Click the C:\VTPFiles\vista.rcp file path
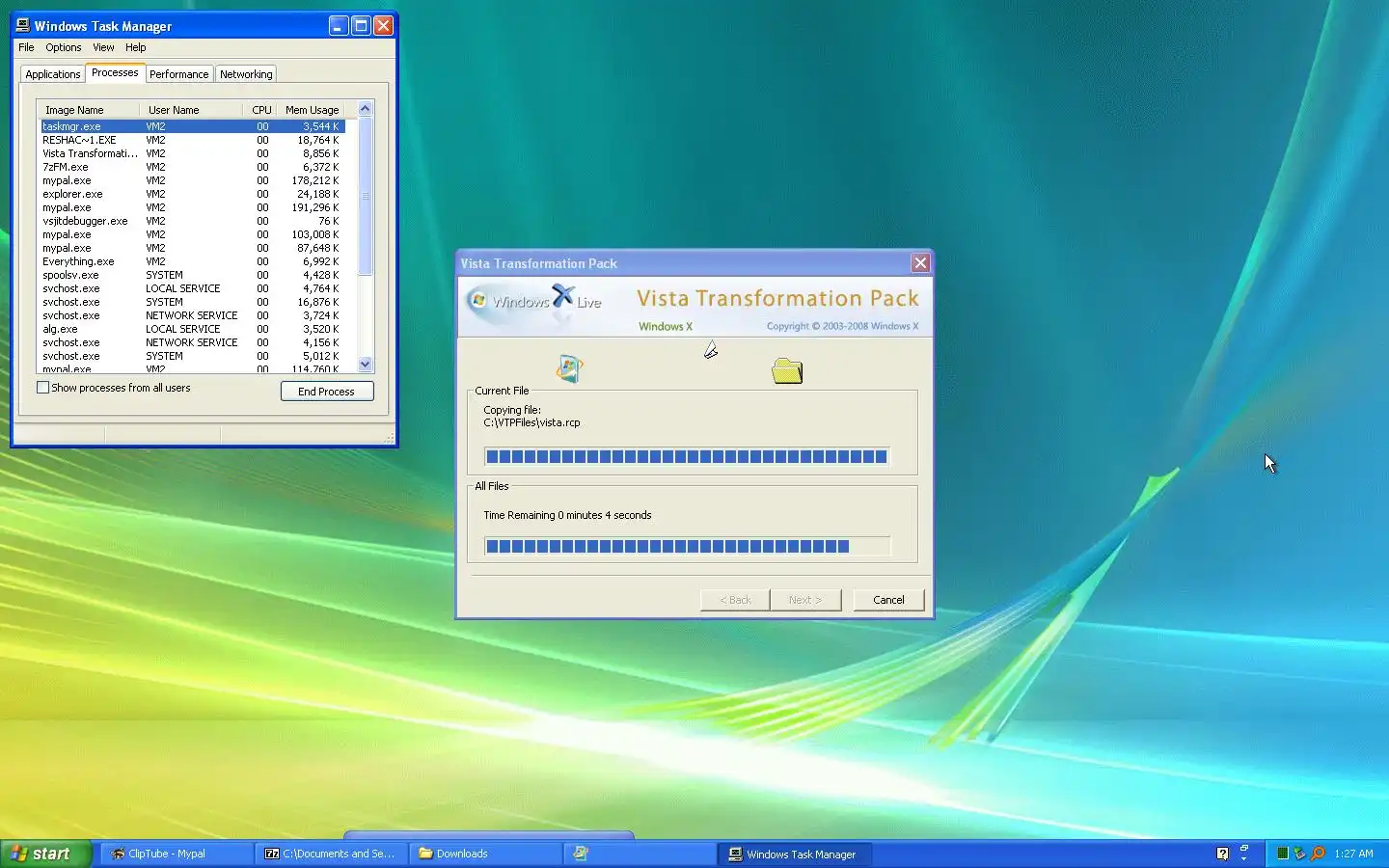The height and width of the screenshot is (868, 1389). (x=531, y=422)
